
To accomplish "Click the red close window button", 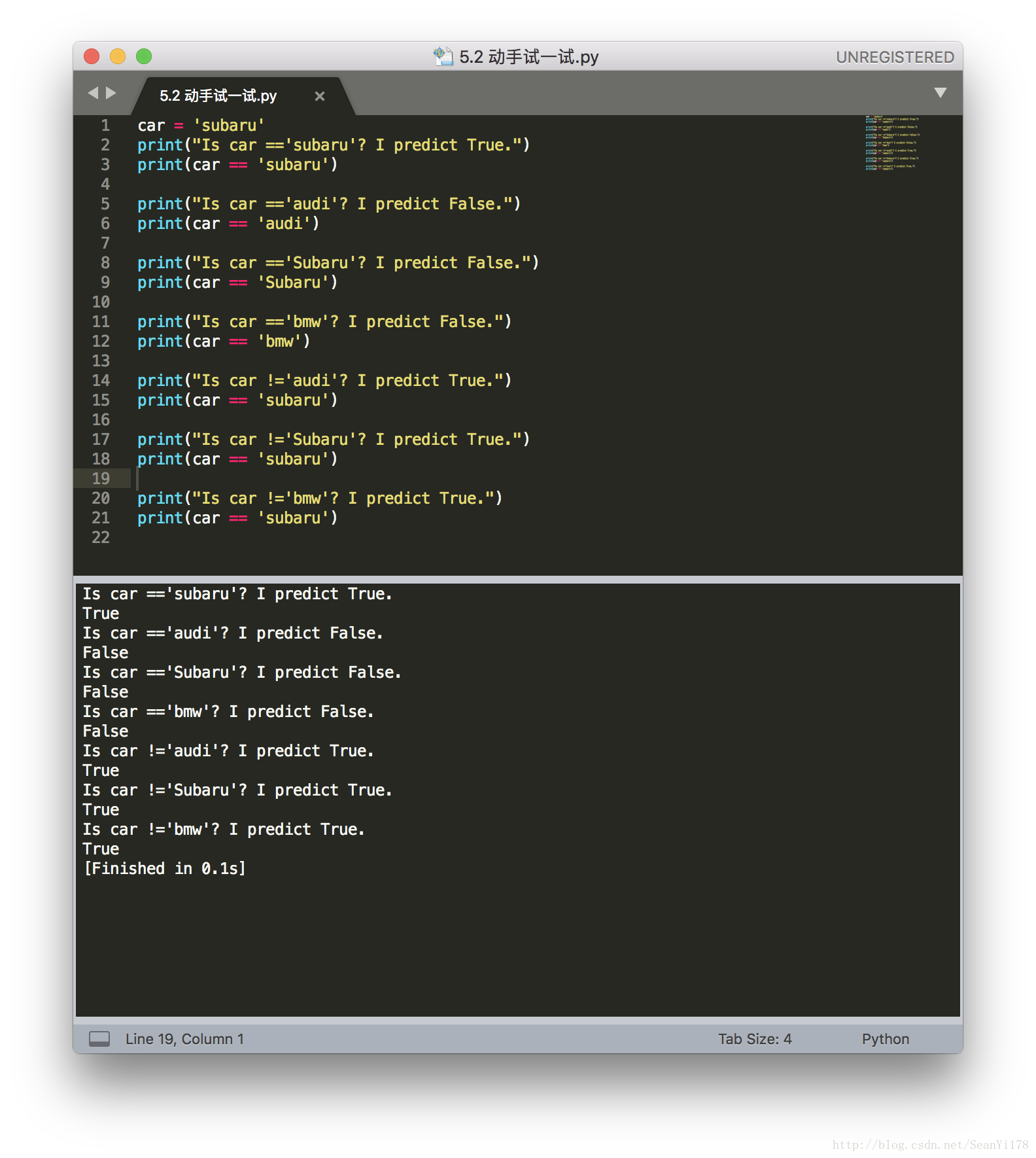I will point(92,57).
